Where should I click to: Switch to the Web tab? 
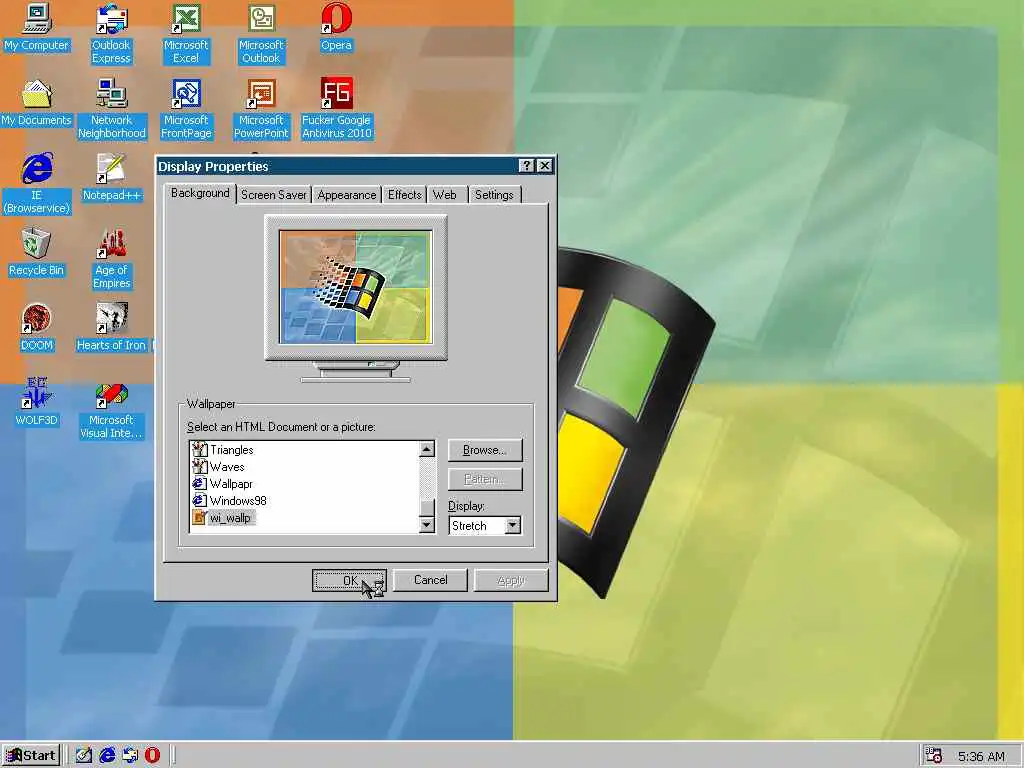(x=445, y=195)
